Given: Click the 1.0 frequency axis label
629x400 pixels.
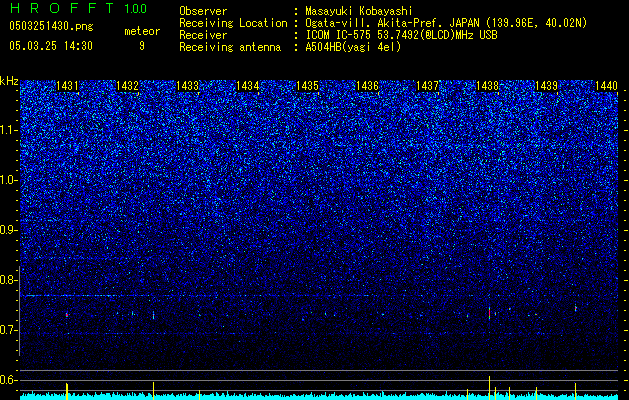Looking at the screenshot, I should click(8, 180).
